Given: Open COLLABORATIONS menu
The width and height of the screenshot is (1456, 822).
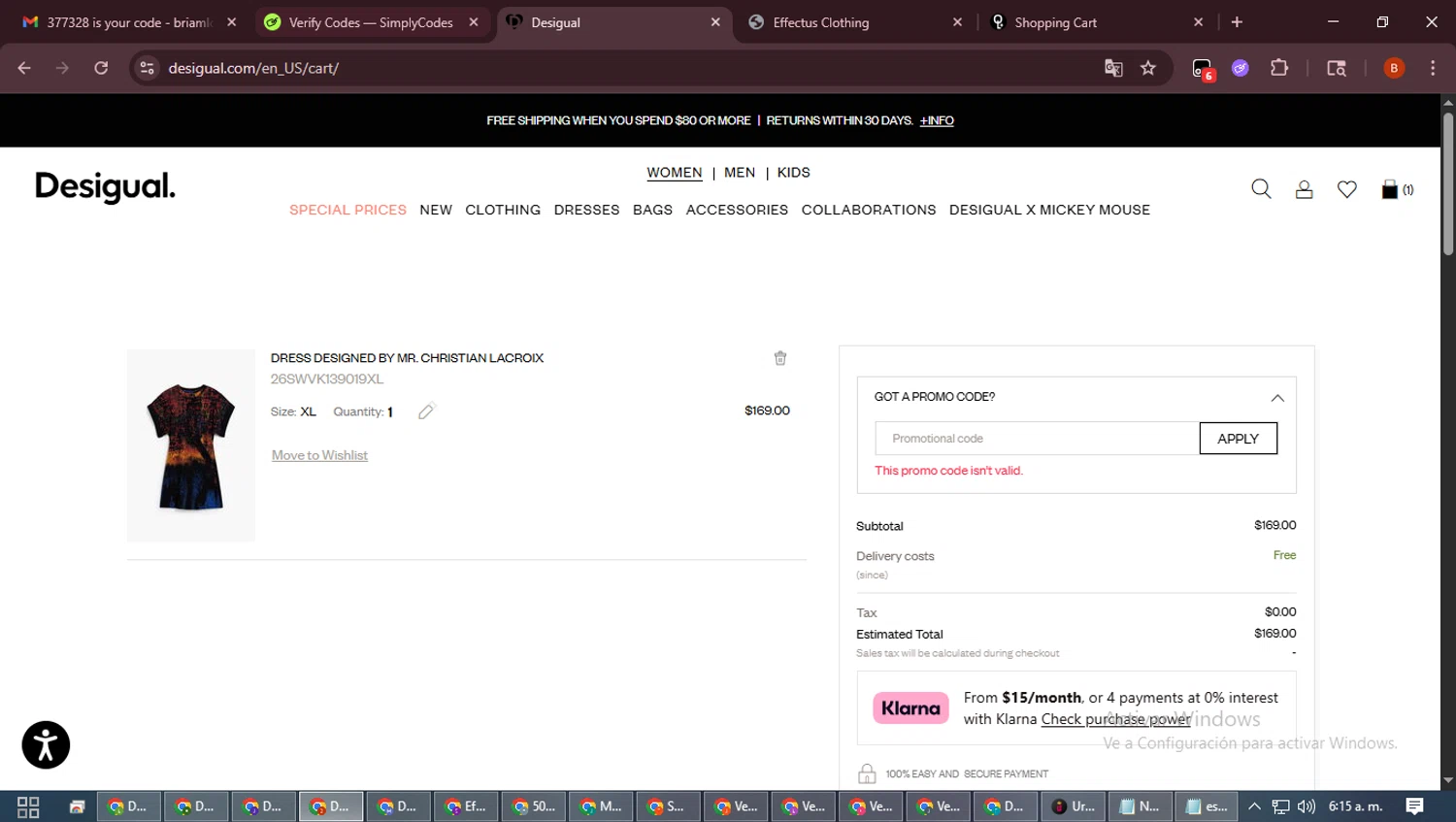Looking at the screenshot, I should (x=869, y=210).
